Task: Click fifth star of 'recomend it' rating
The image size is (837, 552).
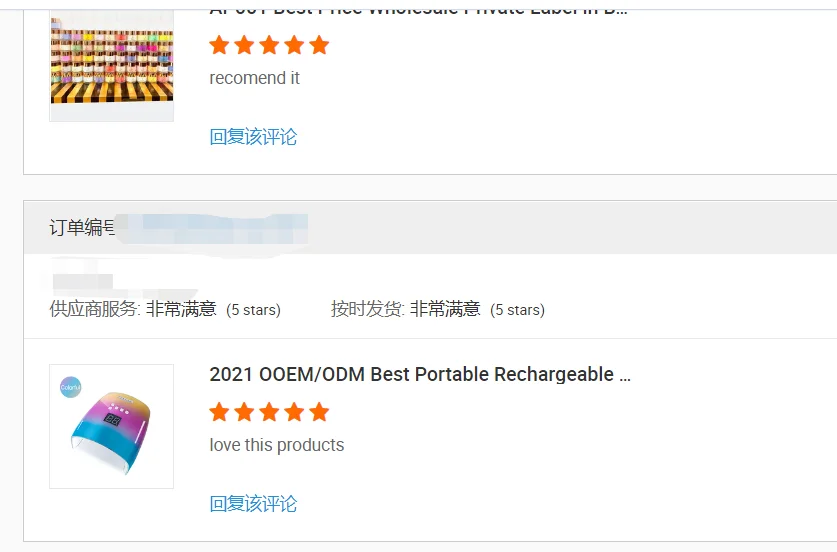Action: click(319, 45)
